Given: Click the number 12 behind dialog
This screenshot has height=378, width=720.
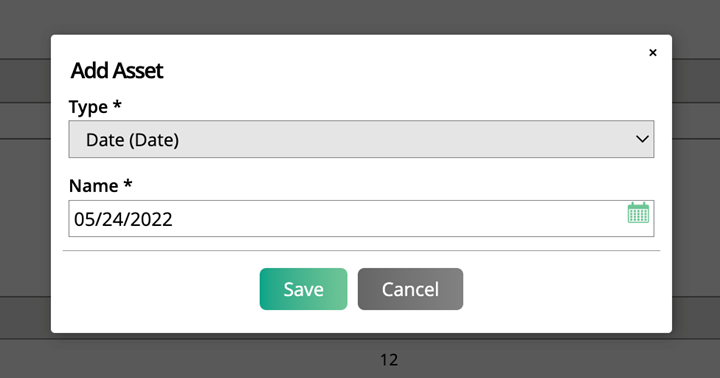Looking at the screenshot, I should [x=389, y=360].
